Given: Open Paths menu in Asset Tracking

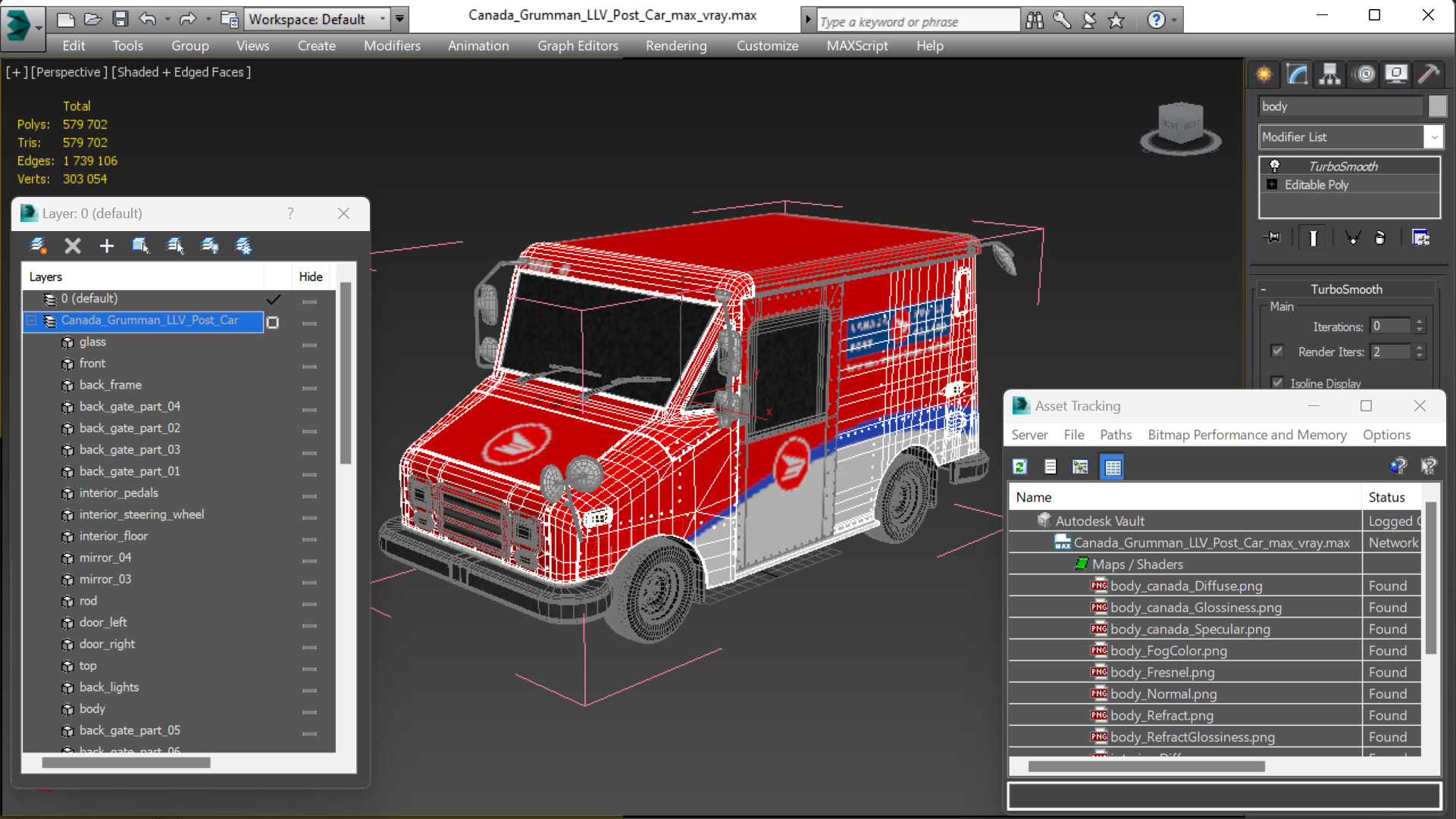Looking at the screenshot, I should (x=1116, y=435).
